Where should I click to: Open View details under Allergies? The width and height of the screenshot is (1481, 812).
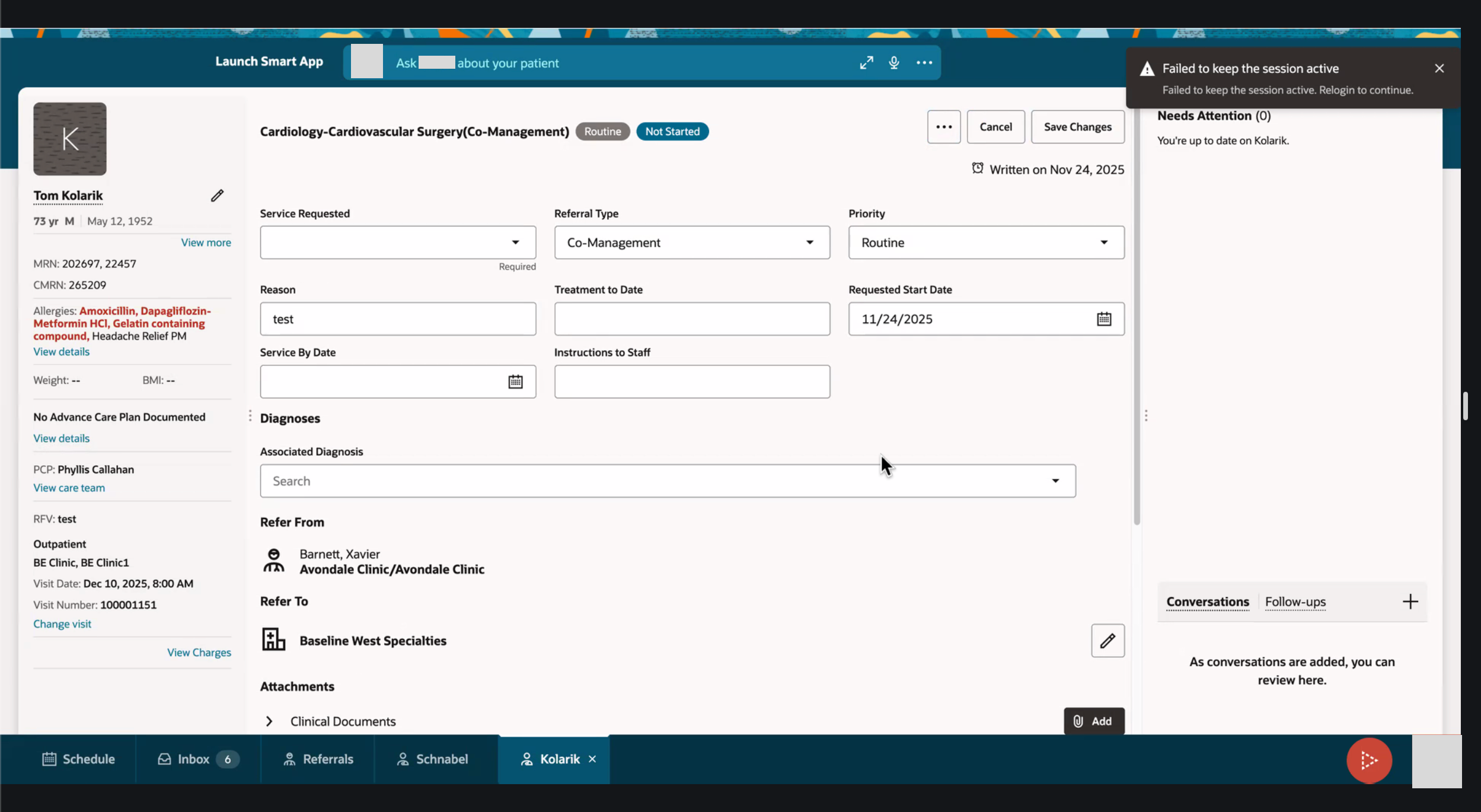[x=61, y=351]
